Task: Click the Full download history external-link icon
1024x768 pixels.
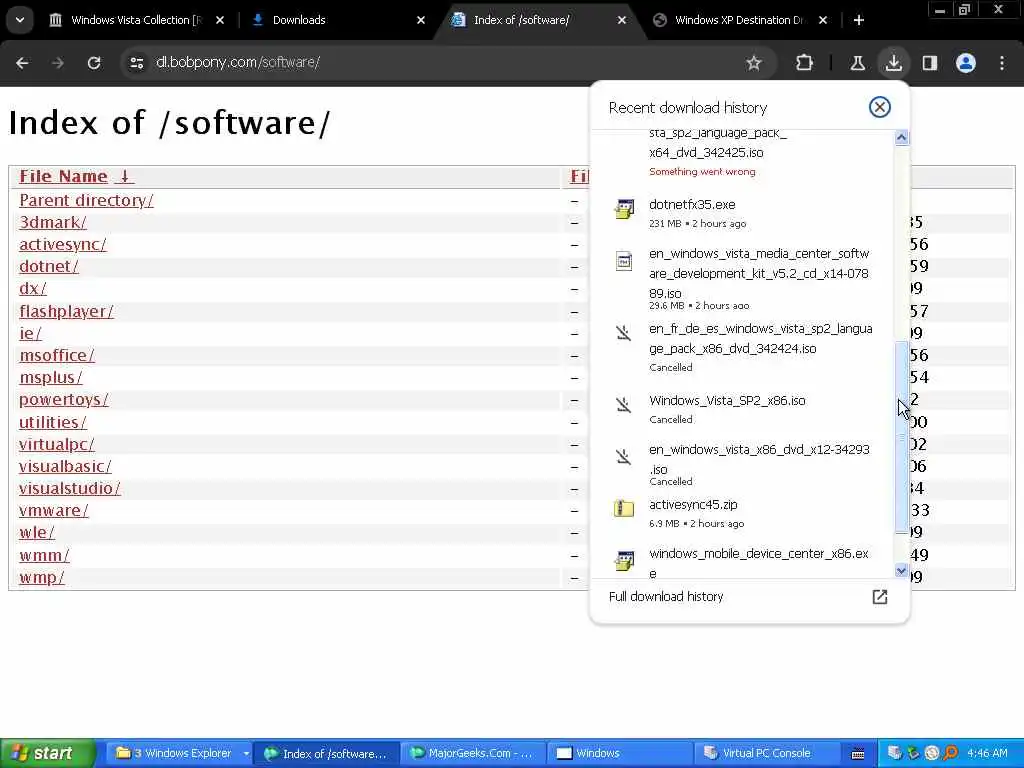Action: (880, 597)
